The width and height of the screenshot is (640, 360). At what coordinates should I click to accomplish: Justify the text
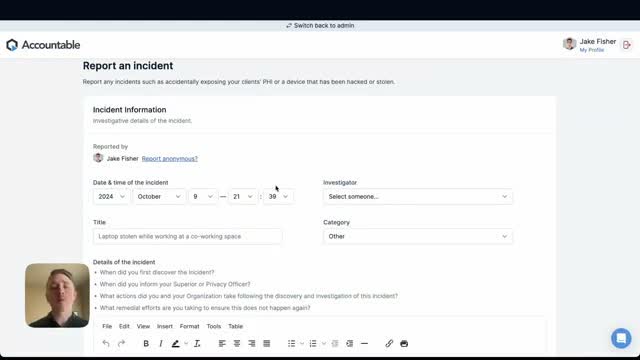click(267, 344)
